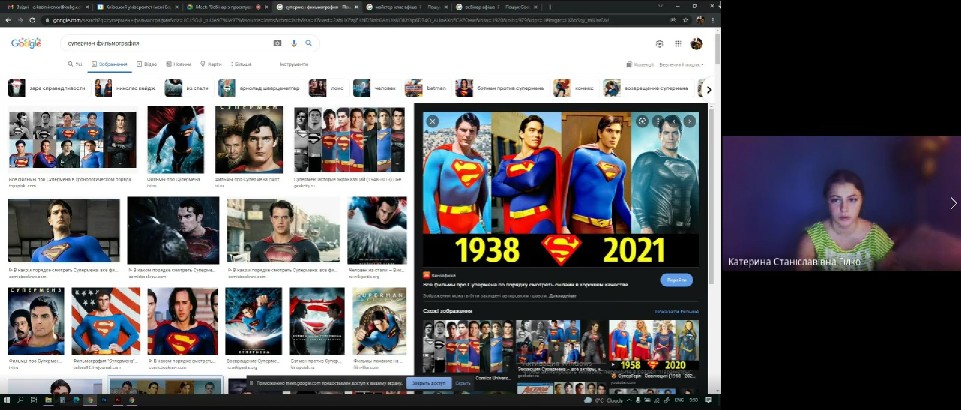Viewport: 961px width, 410px height.
Task: Open Google Lens on preview image
Action: (x=642, y=121)
